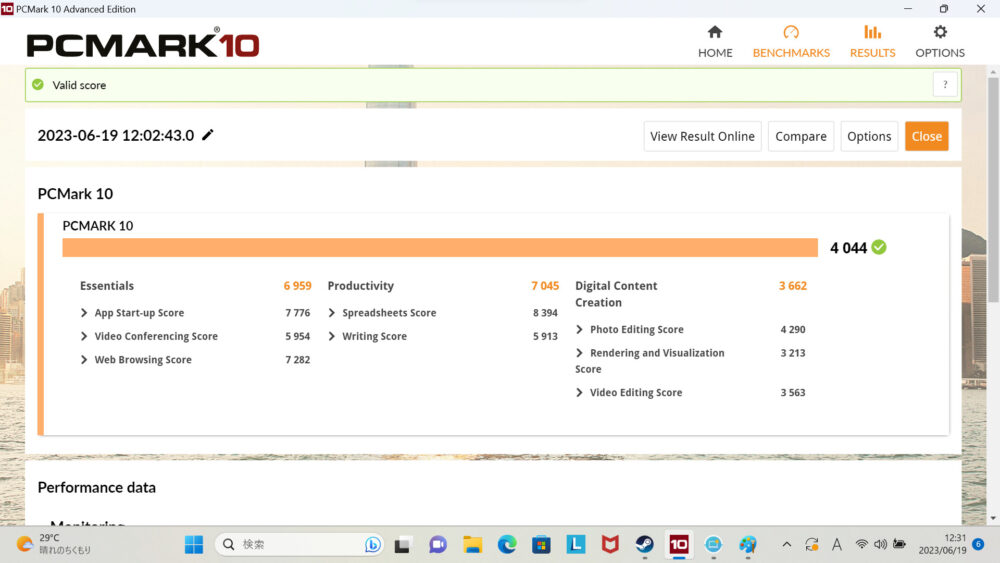Edit result name with pencil icon

pos(208,135)
